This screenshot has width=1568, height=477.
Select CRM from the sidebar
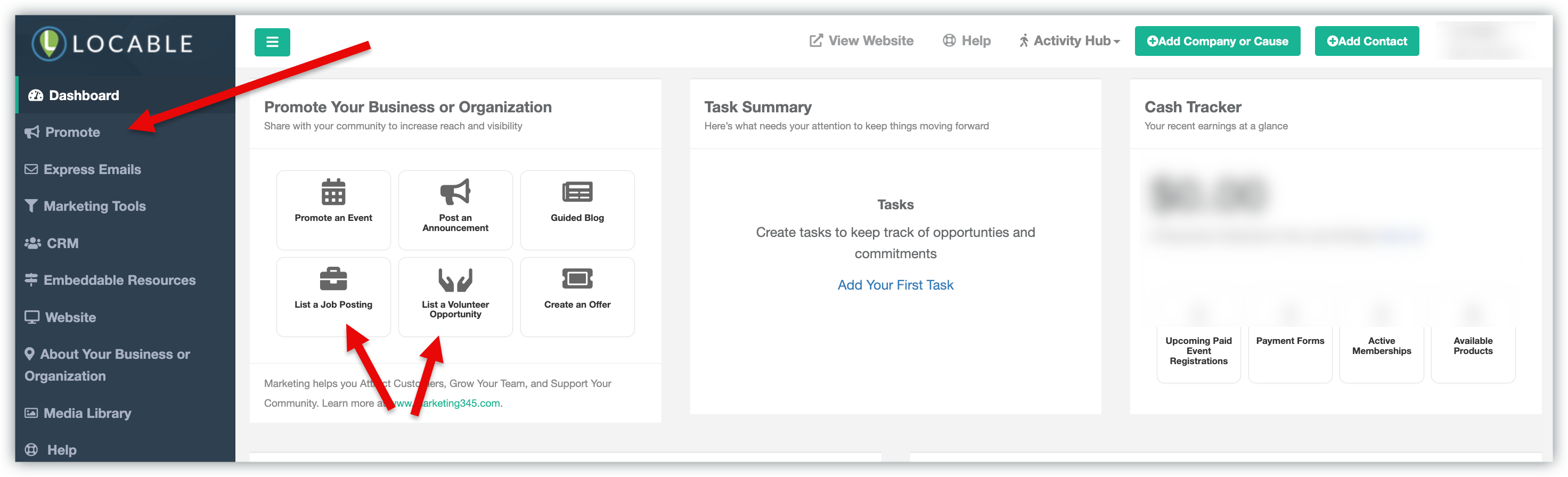62,243
